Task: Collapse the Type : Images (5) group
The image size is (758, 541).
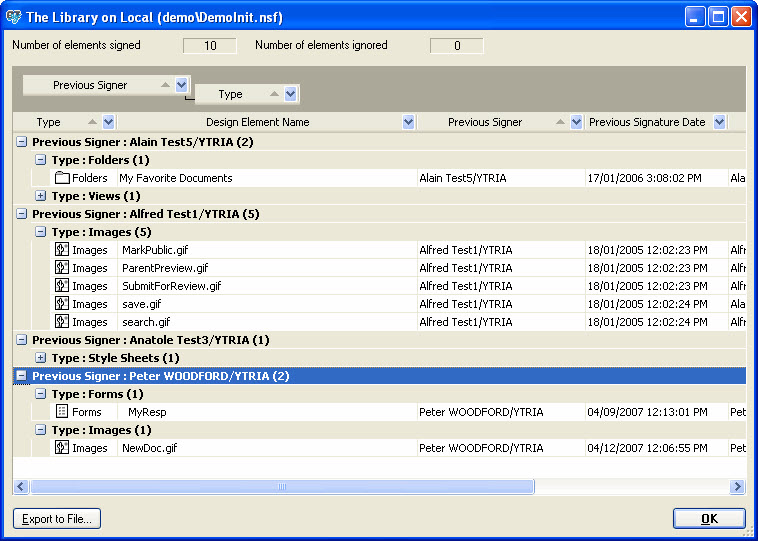Action: 41,232
